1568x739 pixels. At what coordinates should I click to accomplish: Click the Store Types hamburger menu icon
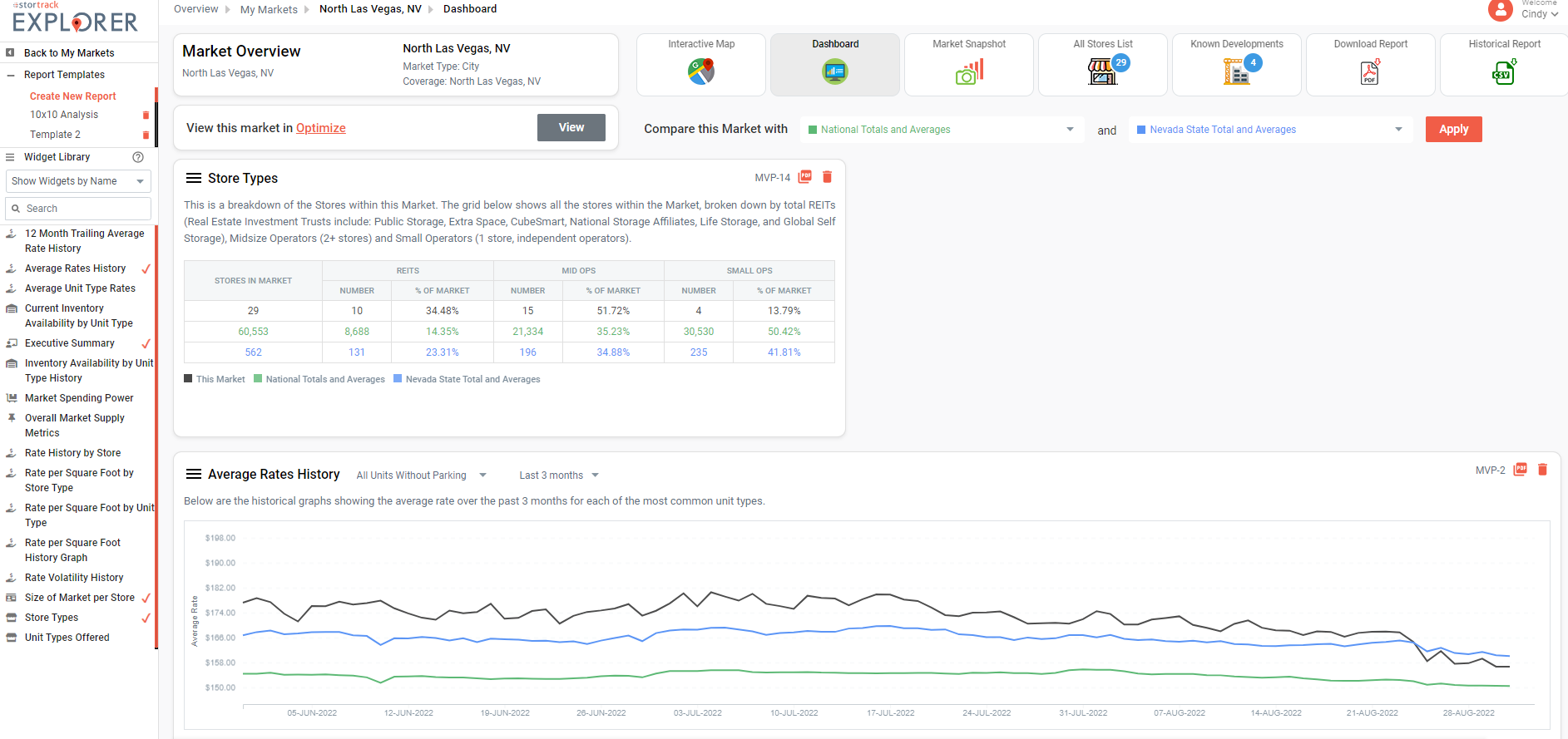coord(194,178)
